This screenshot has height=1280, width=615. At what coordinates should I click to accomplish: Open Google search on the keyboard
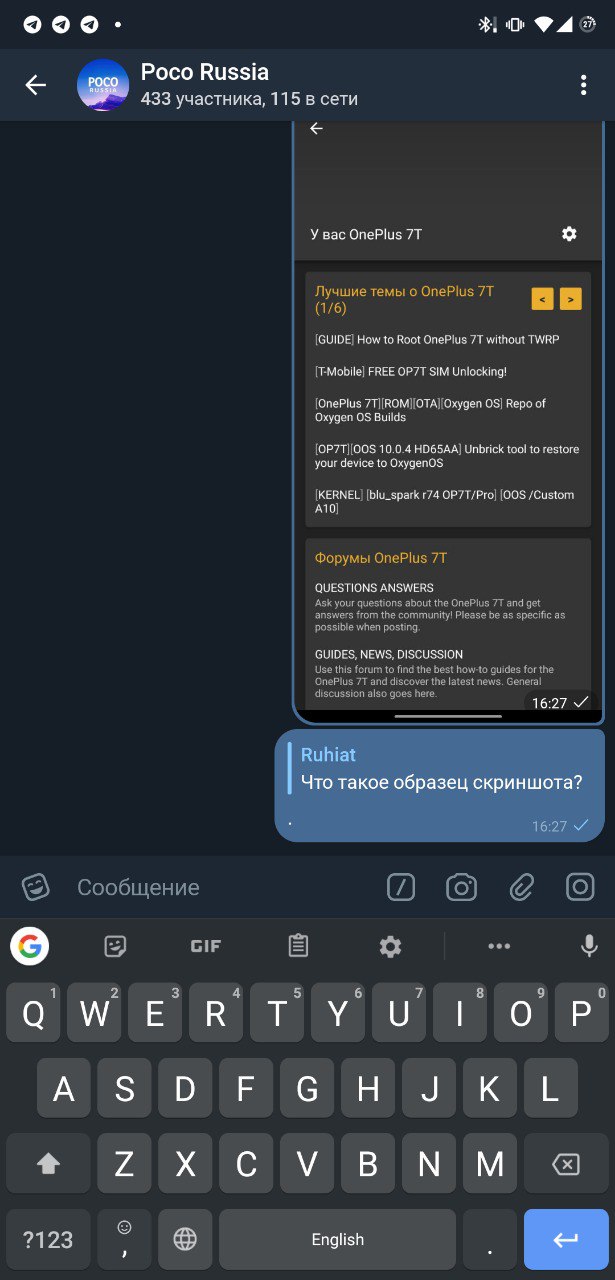pos(30,945)
